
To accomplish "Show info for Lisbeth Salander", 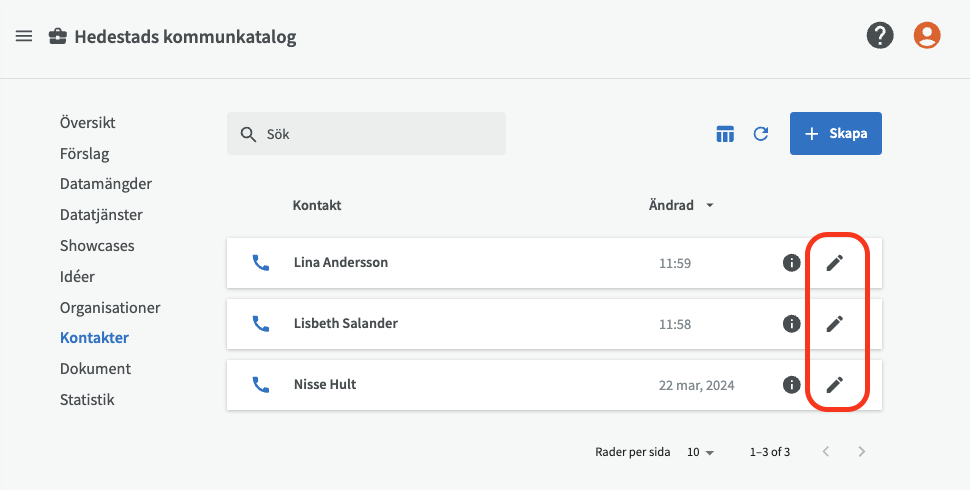I will click(x=791, y=324).
